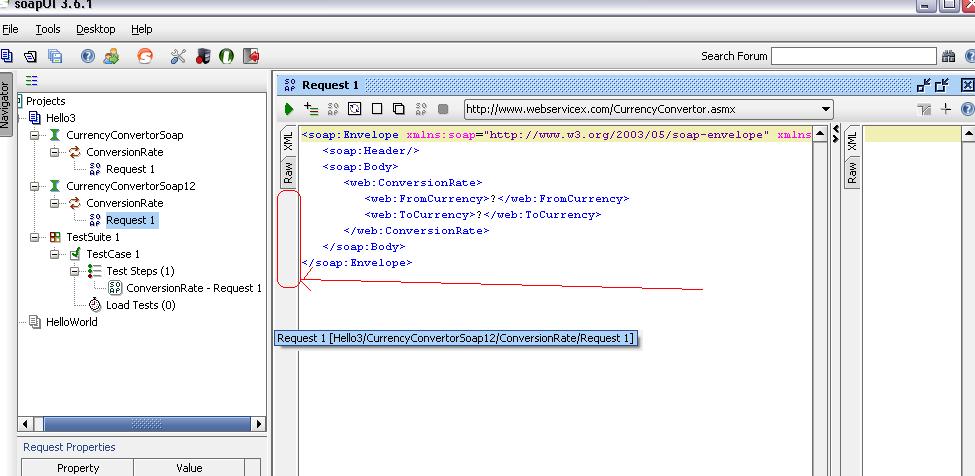The width and height of the screenshot is (975, 476).
Task: Open the Desktop menu
Action: [96, 30]
